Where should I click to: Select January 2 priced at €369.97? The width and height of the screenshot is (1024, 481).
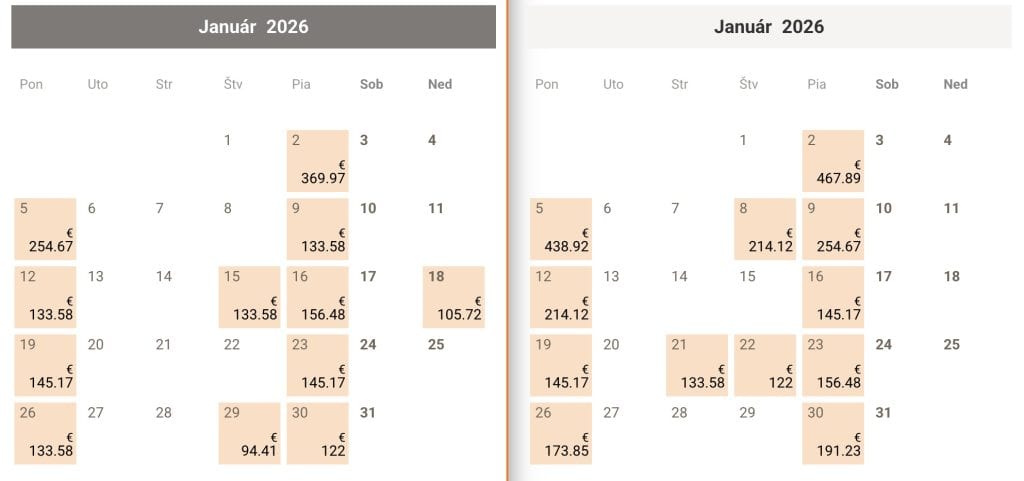pos(318,161)
